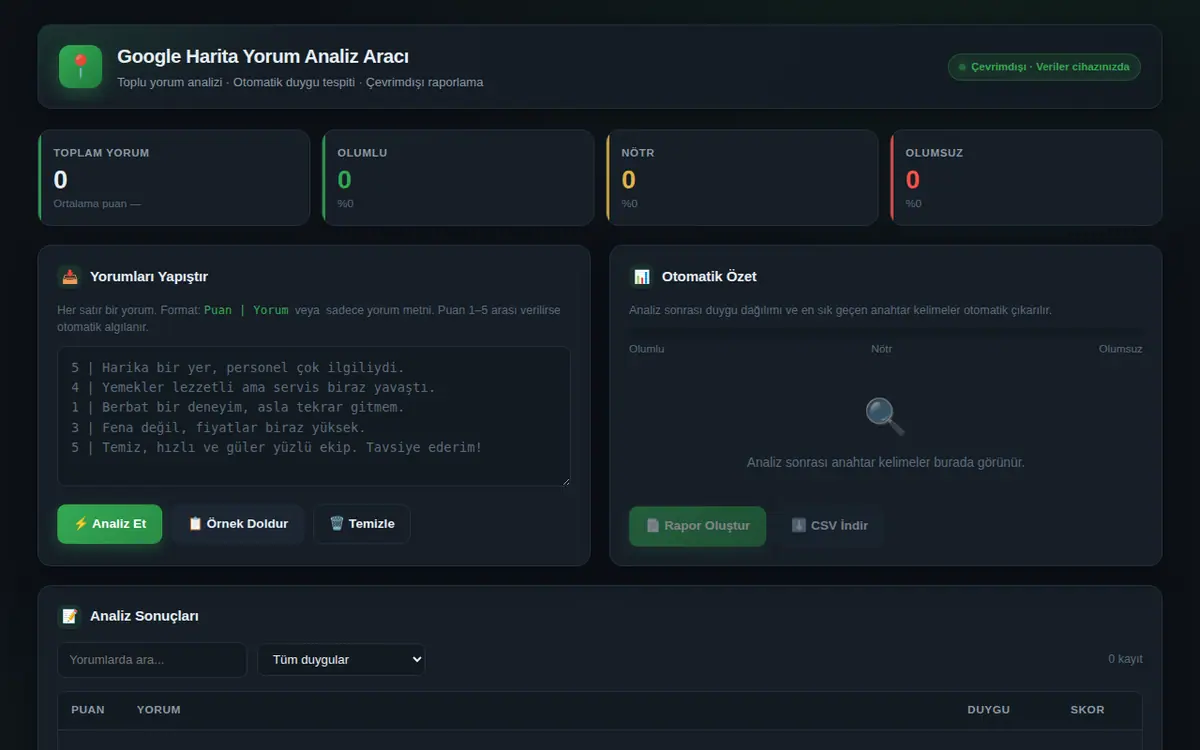Clear the reviews with Temizle button
The width and height of the screenshot is (1200, 750).
coord(362,524)
